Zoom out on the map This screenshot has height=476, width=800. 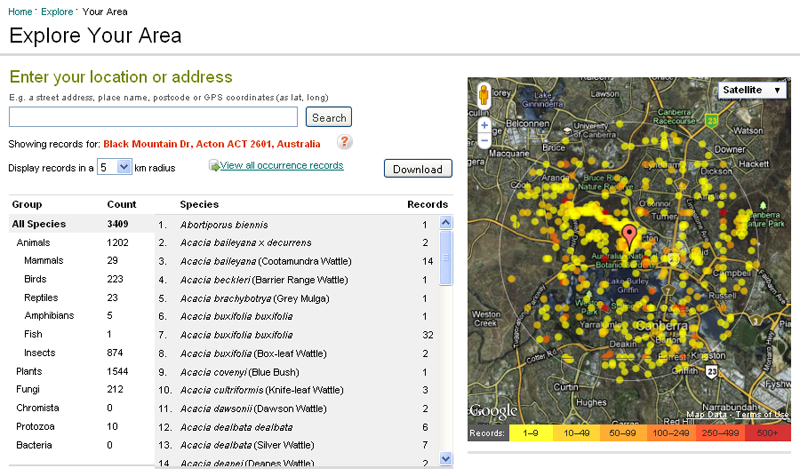[484, 142]
